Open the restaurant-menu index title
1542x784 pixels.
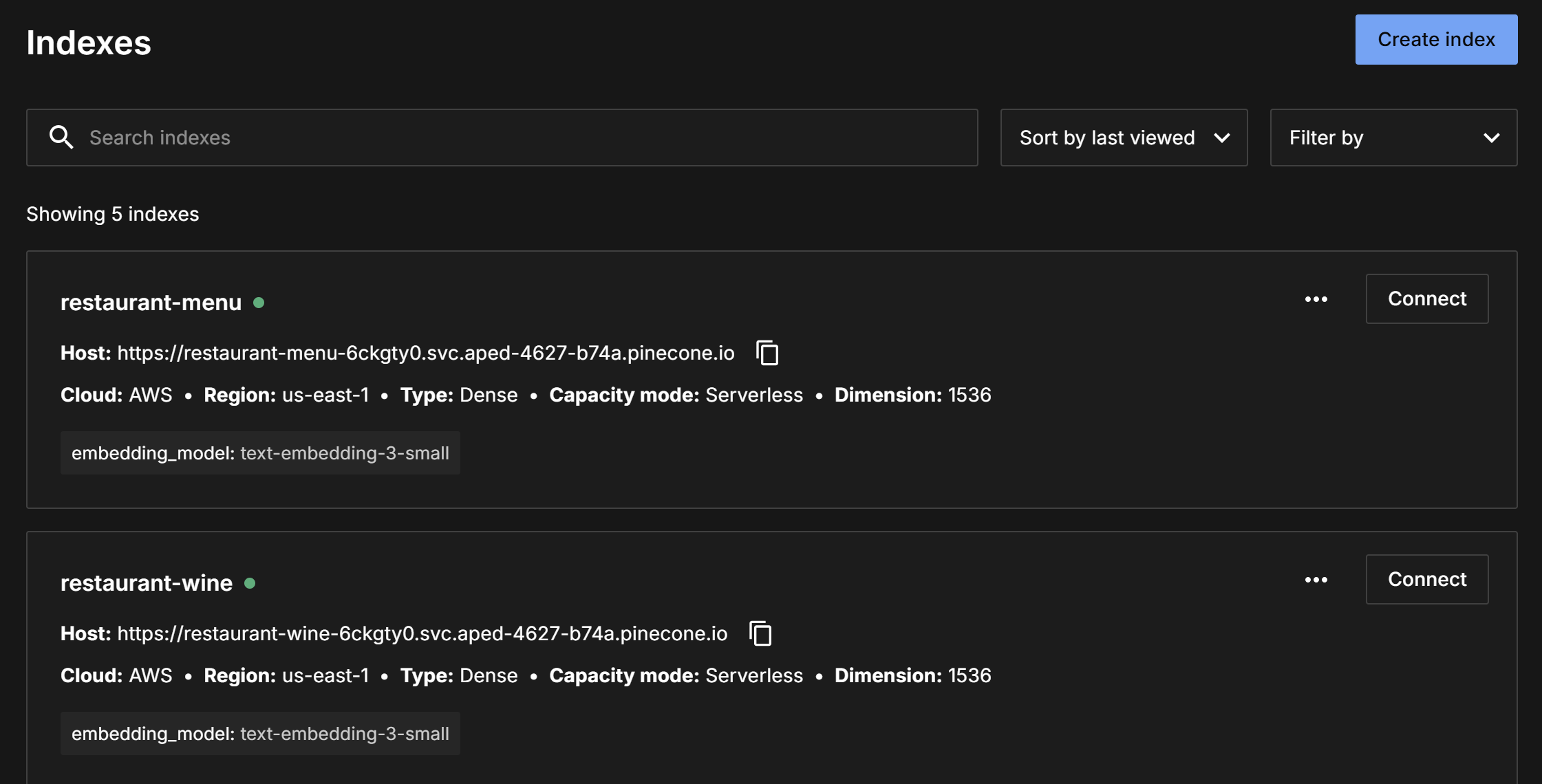(151, 303)
